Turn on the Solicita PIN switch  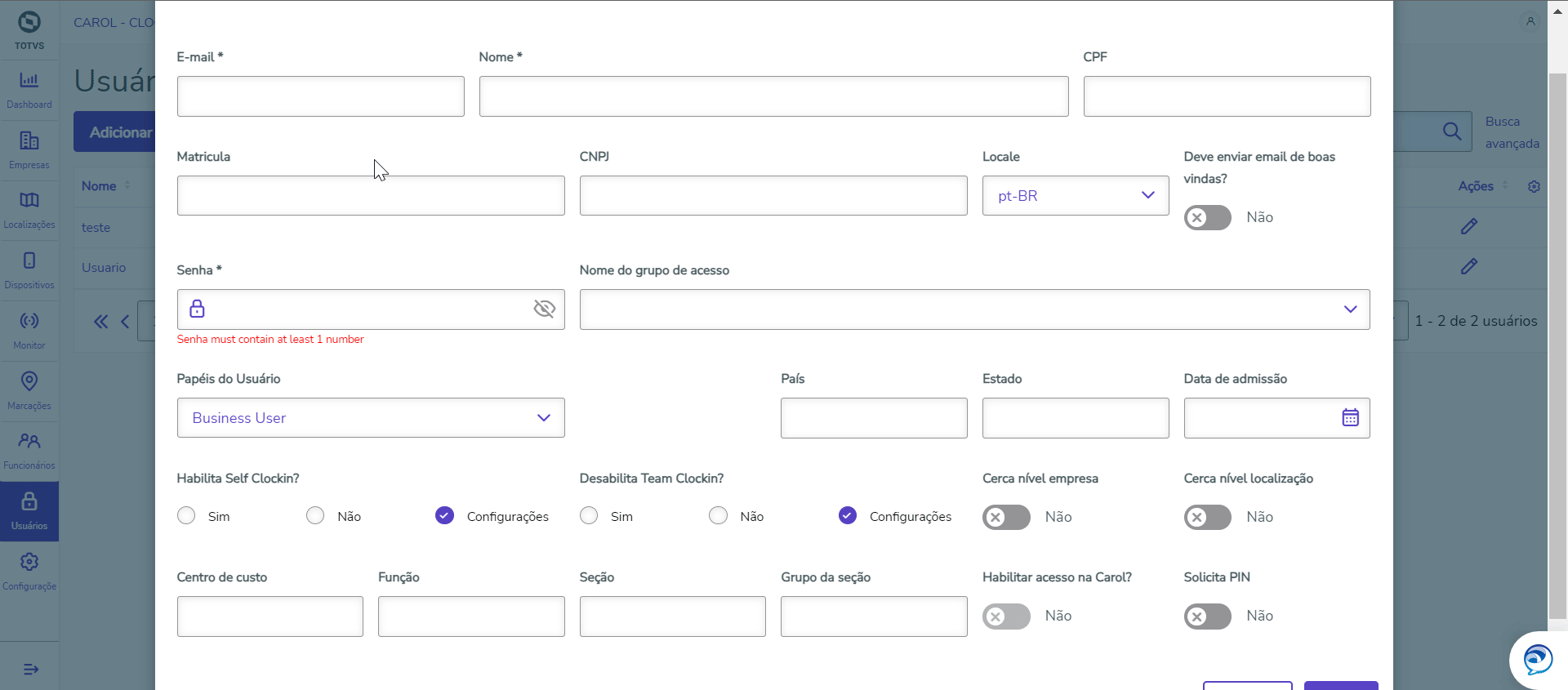[x=1207, y=616]
